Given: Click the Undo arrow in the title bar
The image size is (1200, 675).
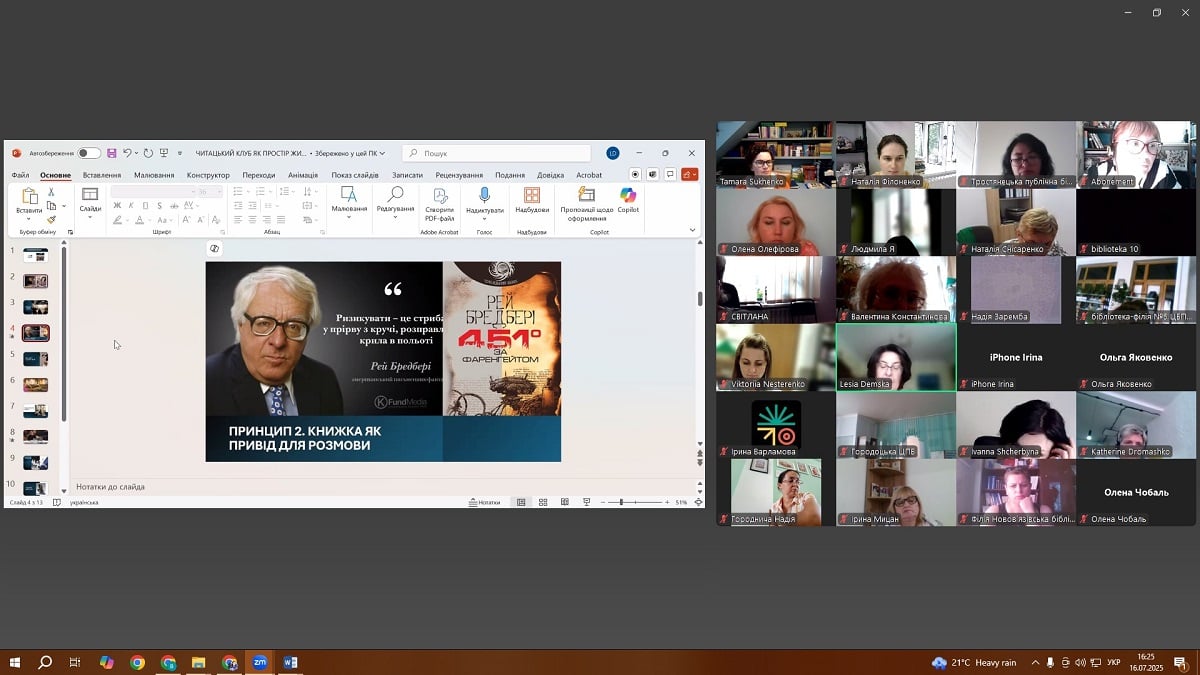Looking at the screenshot, I should [127, 153].
